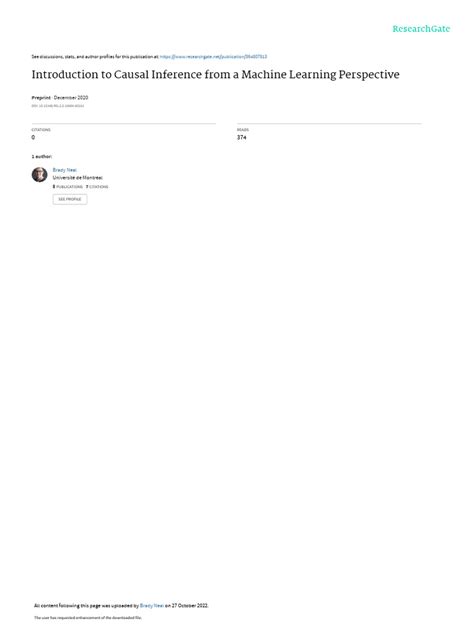
Task: Click the CITATIONS count of 0
Action: (x=33, y=137)
